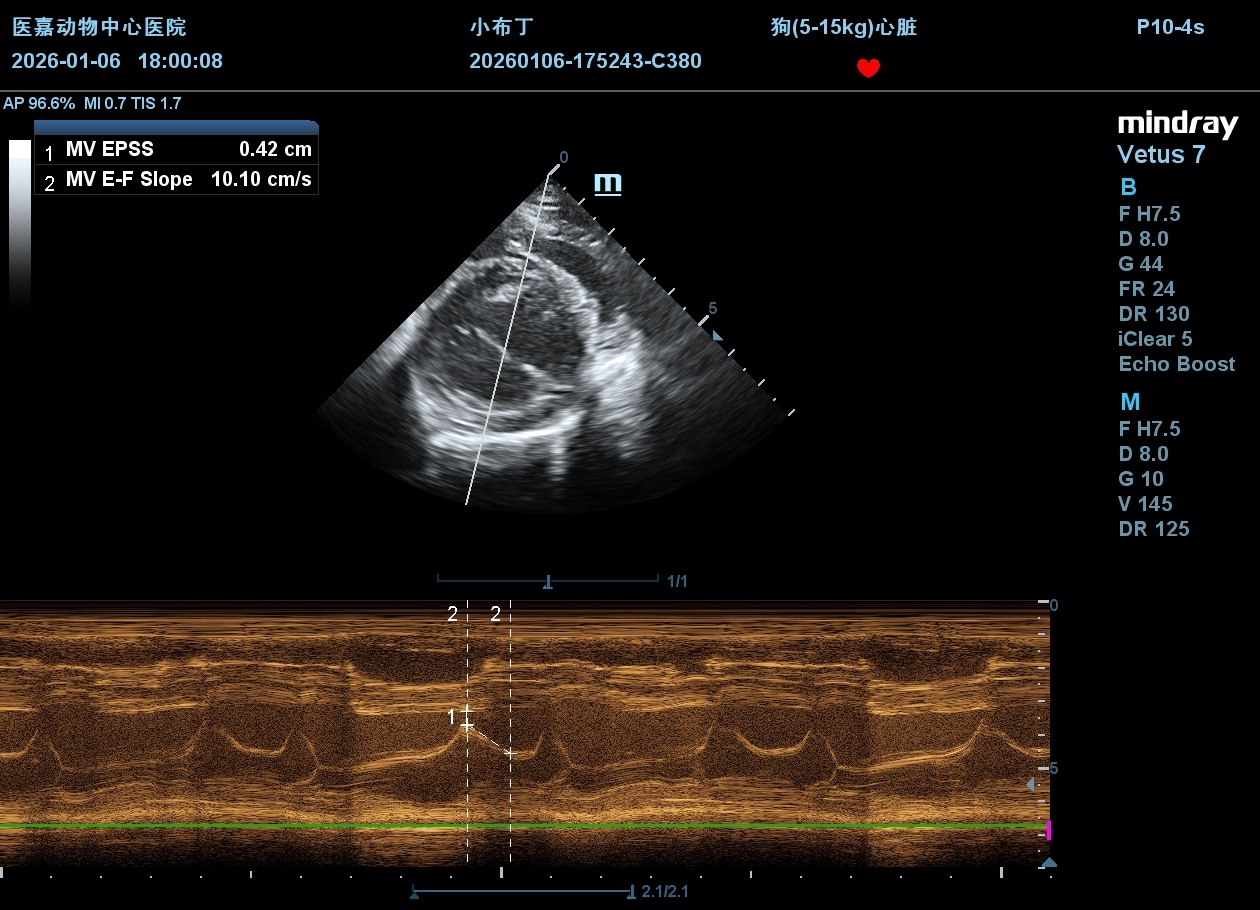Select the MV EPSS measurement label
This screenshot has height=910, width=1260.
click(110, 150)
